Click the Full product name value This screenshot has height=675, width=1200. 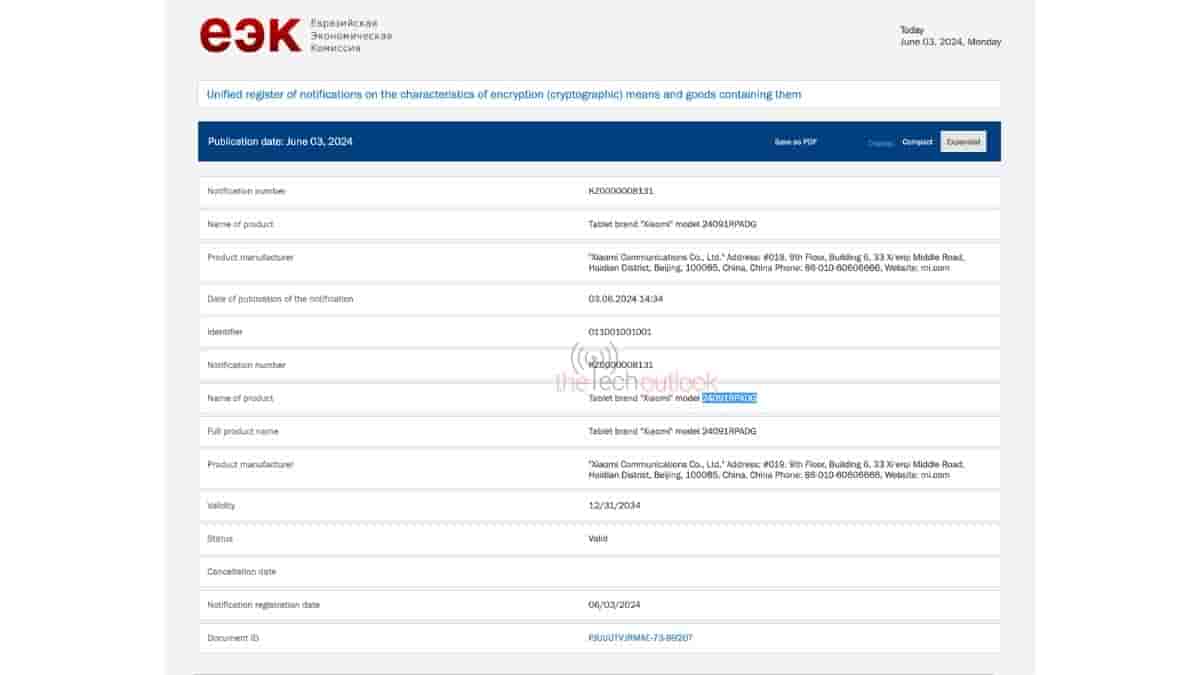point(672,431)
